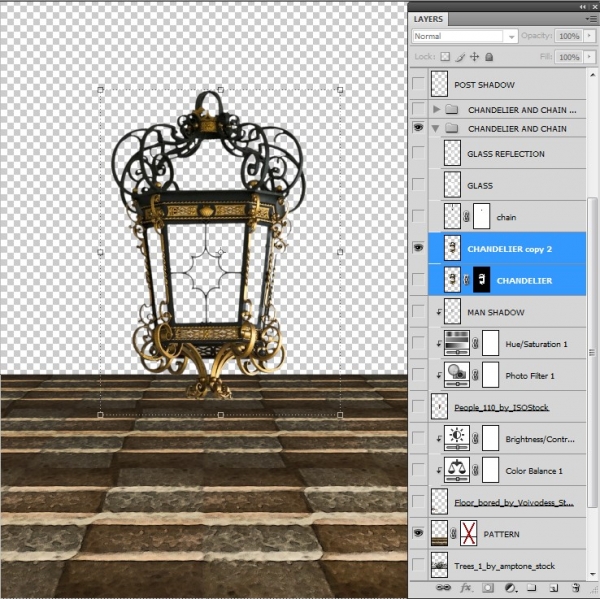Click the link layers icon at panel bottom
The image size is (600, 599).
[443, 588]
